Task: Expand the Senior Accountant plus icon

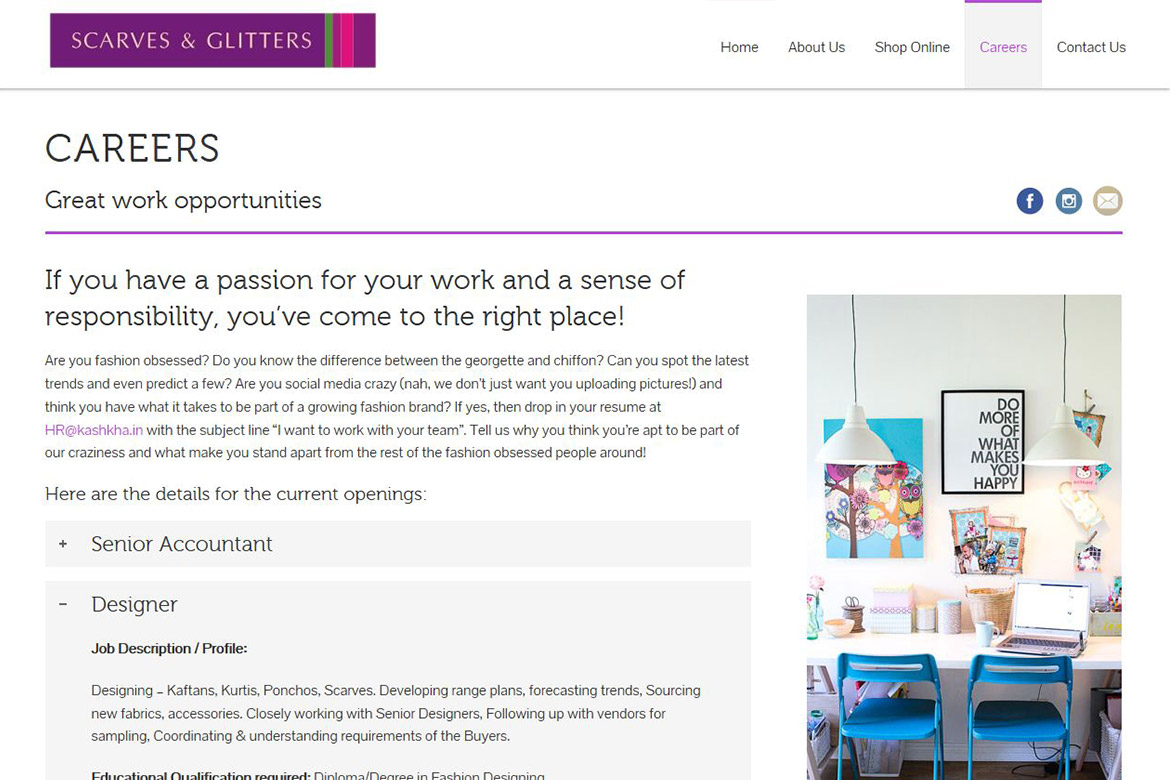Action: tap(63, 544)
